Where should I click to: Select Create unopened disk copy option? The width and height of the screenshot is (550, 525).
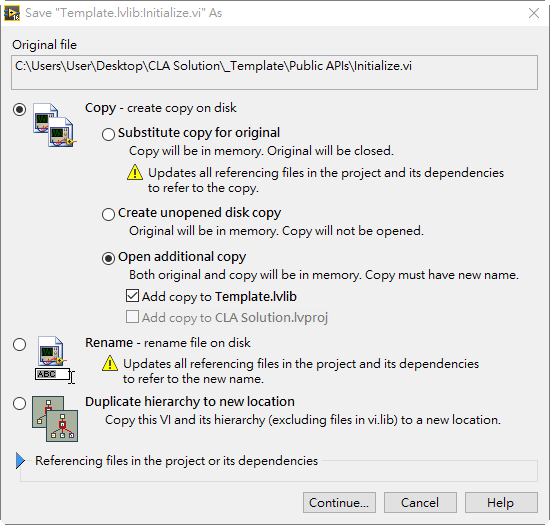click(x=108, y=214)
